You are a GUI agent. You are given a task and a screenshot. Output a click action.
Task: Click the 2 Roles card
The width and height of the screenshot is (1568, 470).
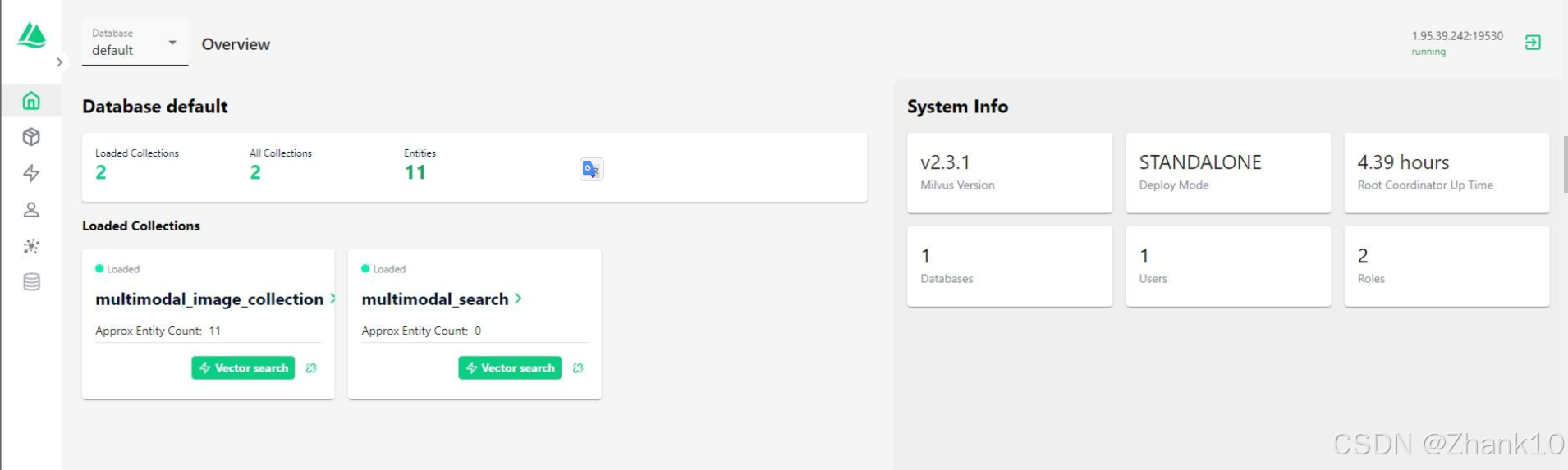pyautogui.click(x=1447, y=267)
